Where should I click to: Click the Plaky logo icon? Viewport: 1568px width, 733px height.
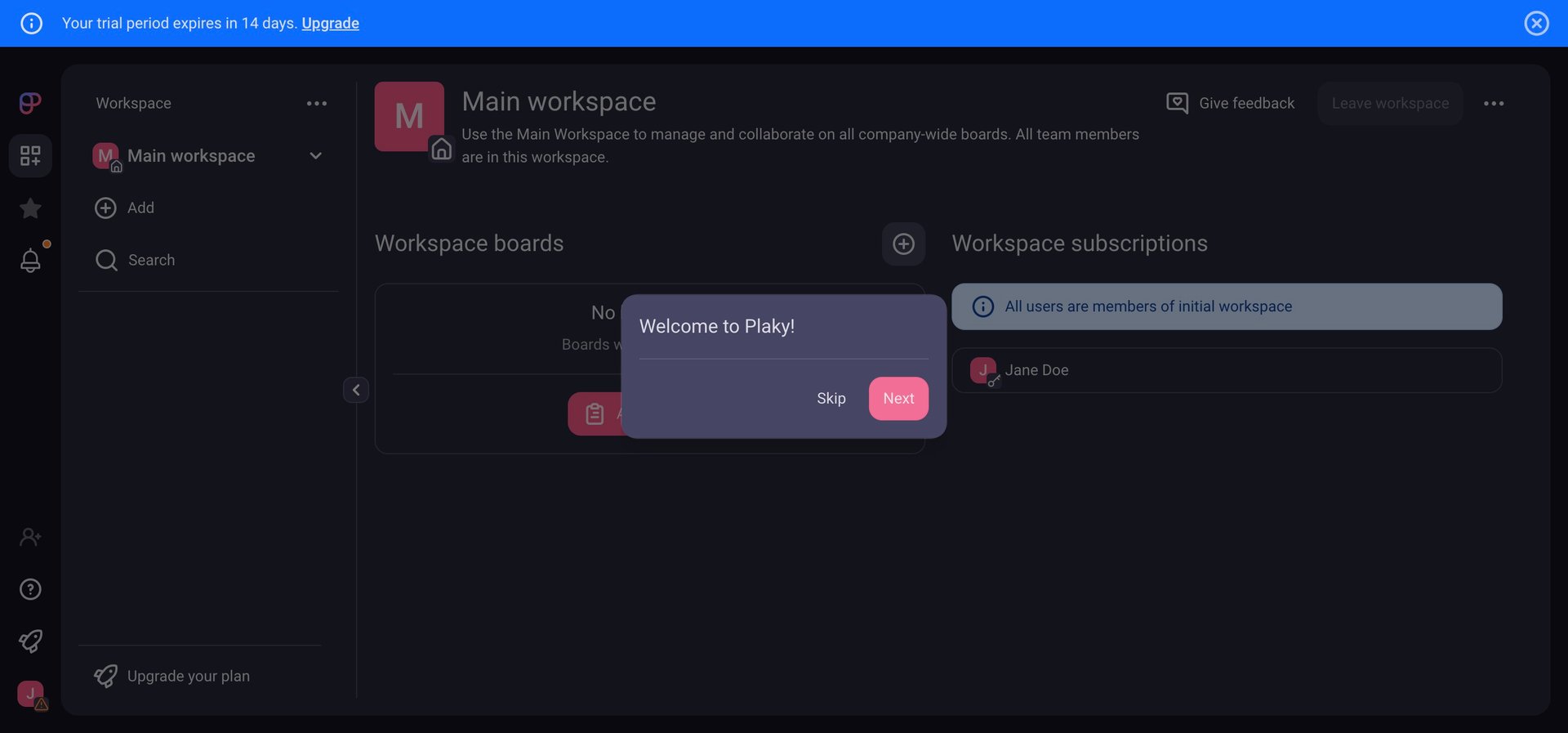pyautogui.click(x=30, y=103)
